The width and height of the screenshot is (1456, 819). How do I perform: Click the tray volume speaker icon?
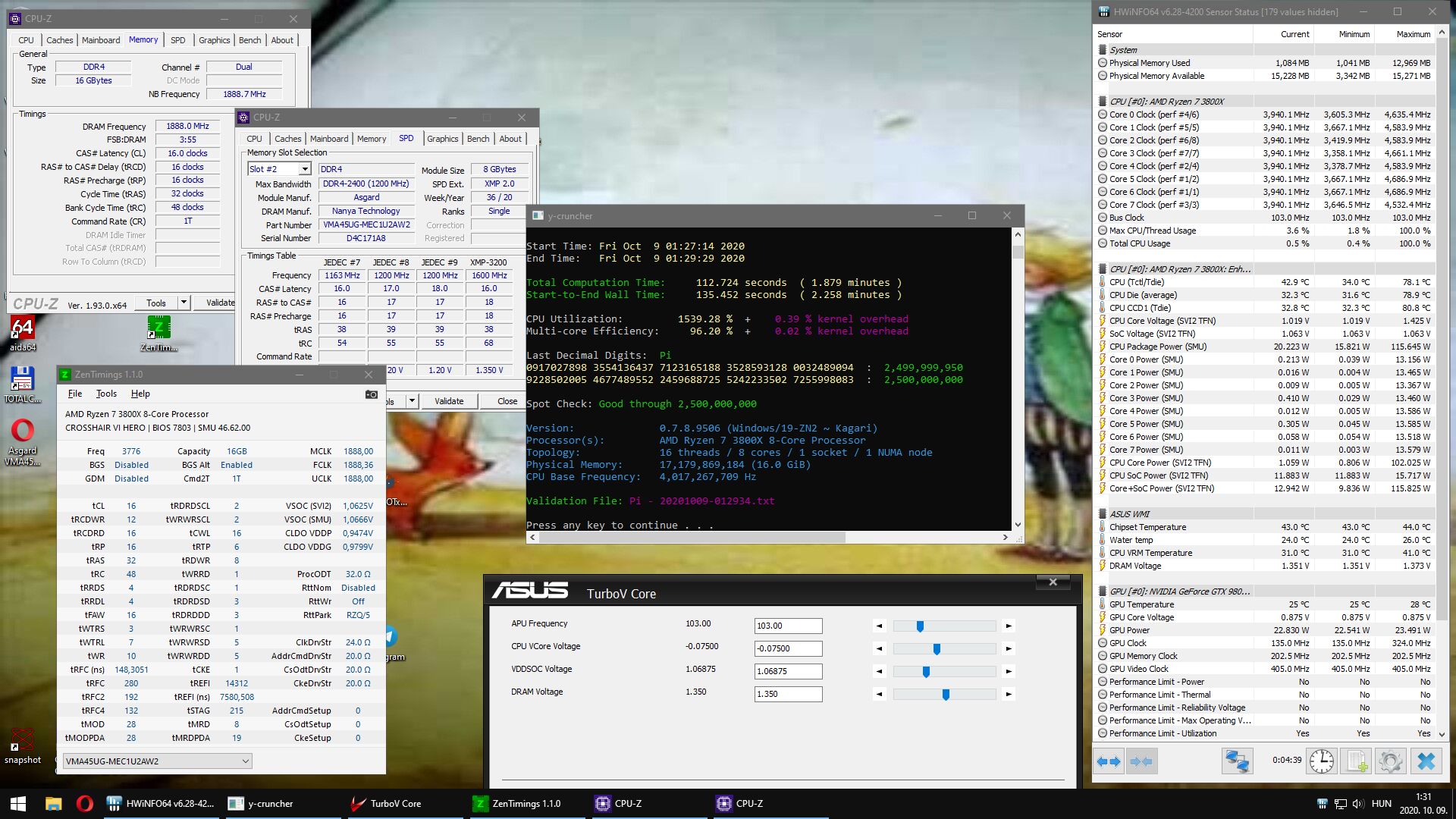click(1357, 804)
